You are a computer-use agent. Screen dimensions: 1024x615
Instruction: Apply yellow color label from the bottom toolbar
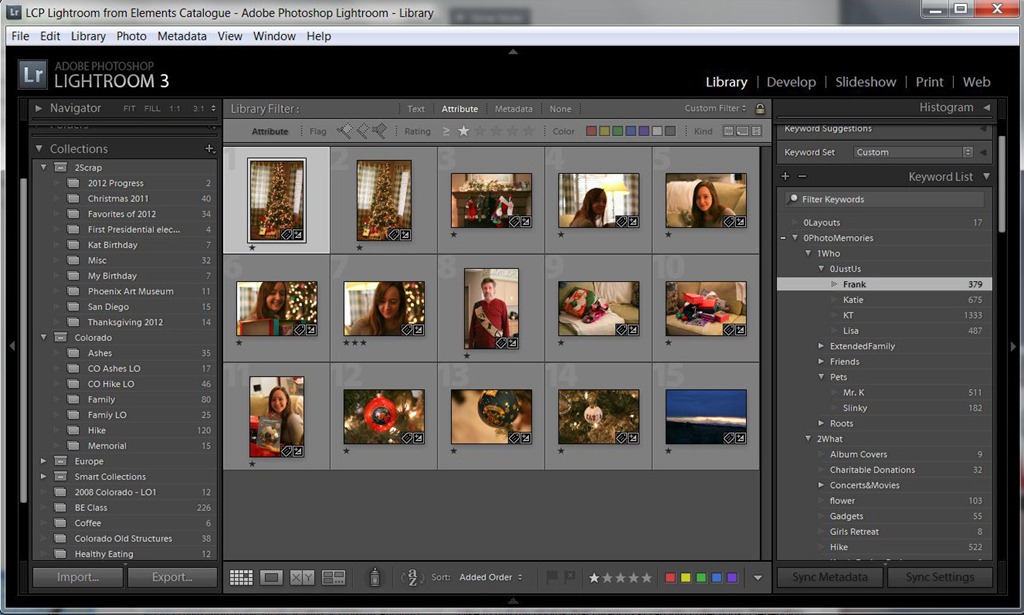[x=686, y=578]
